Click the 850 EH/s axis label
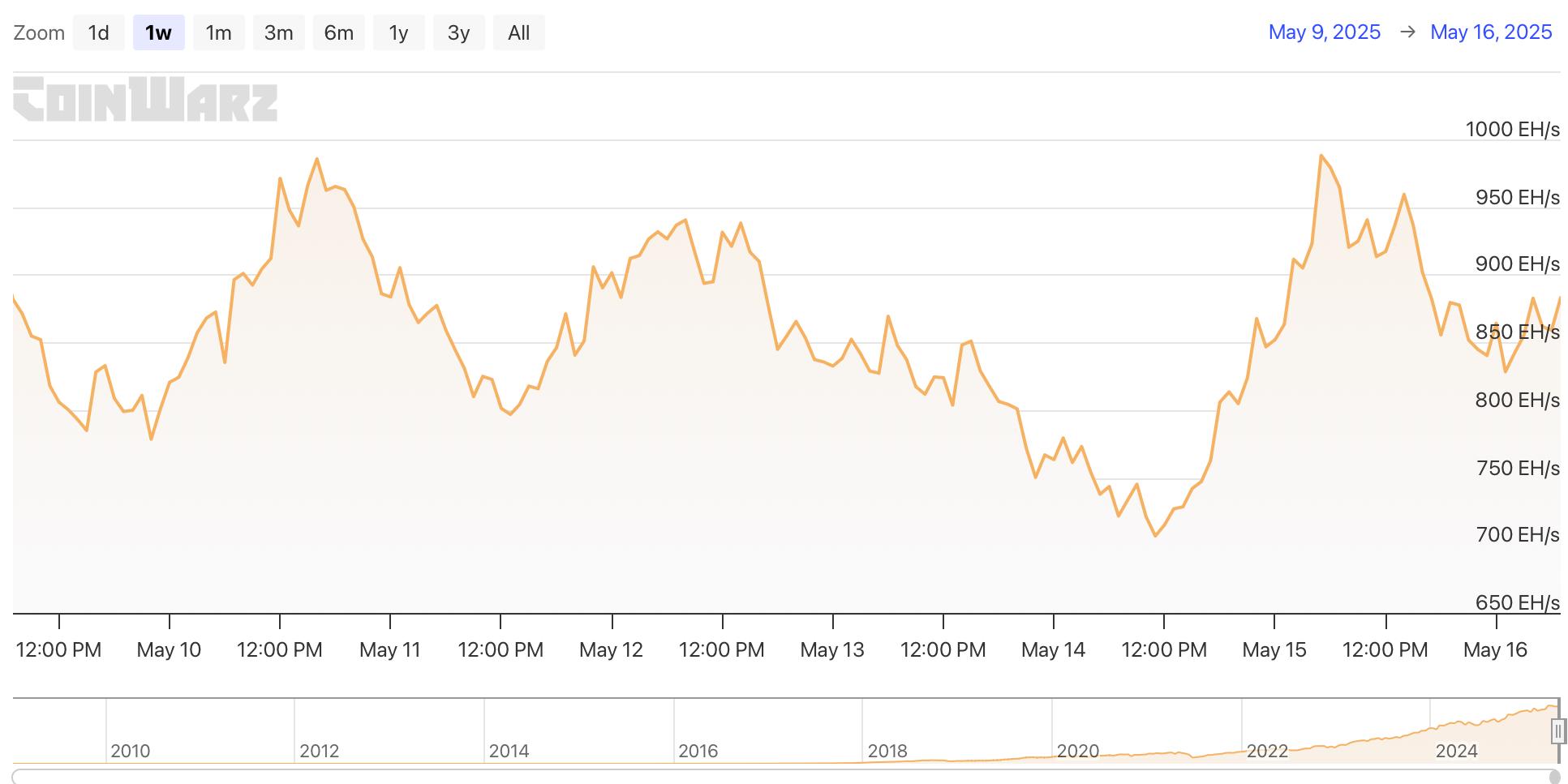Screen dimensions: 1568x784 coord(1517,332)
